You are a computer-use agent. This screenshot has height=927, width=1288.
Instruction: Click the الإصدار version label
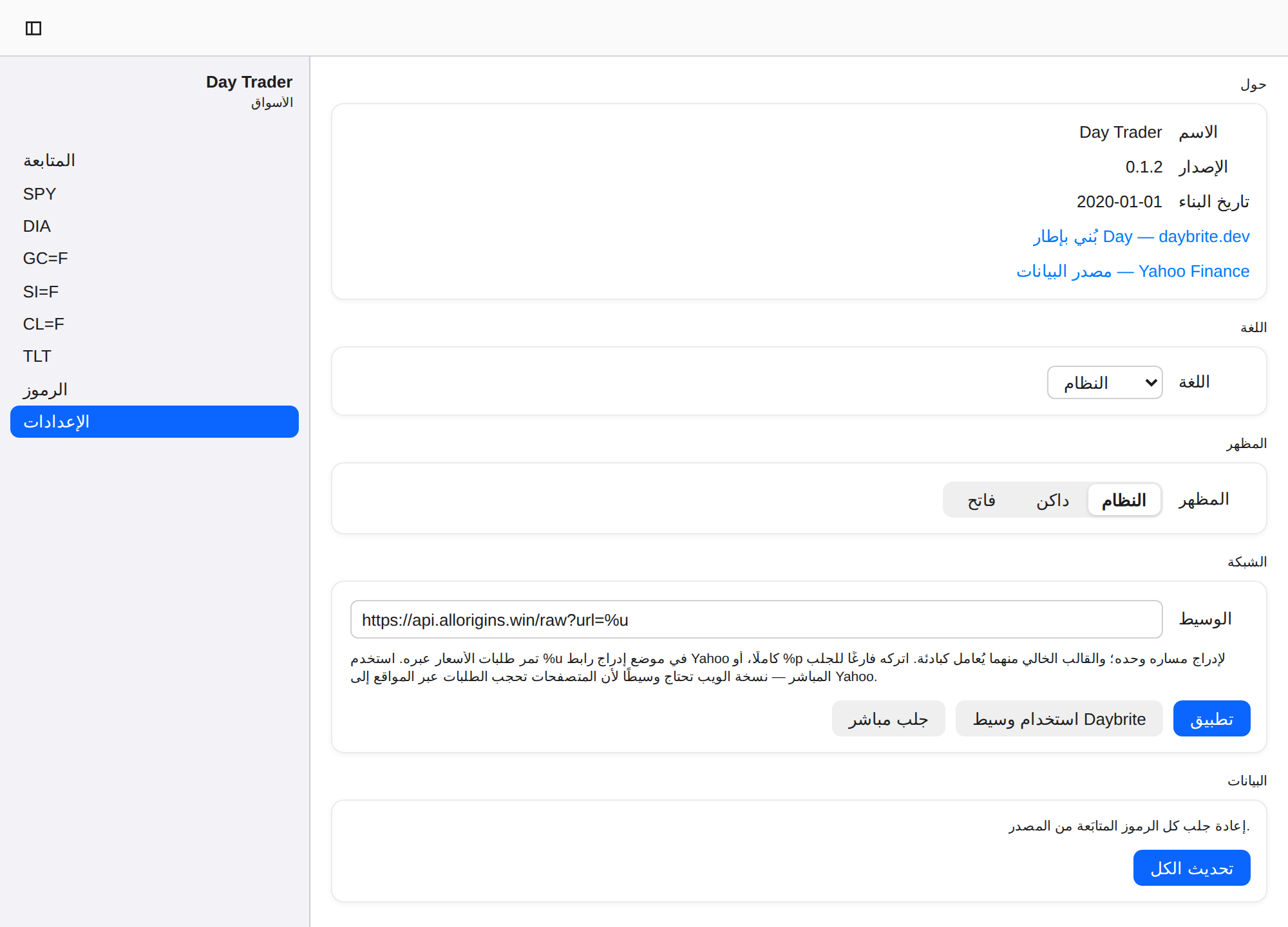(1204, 167)
